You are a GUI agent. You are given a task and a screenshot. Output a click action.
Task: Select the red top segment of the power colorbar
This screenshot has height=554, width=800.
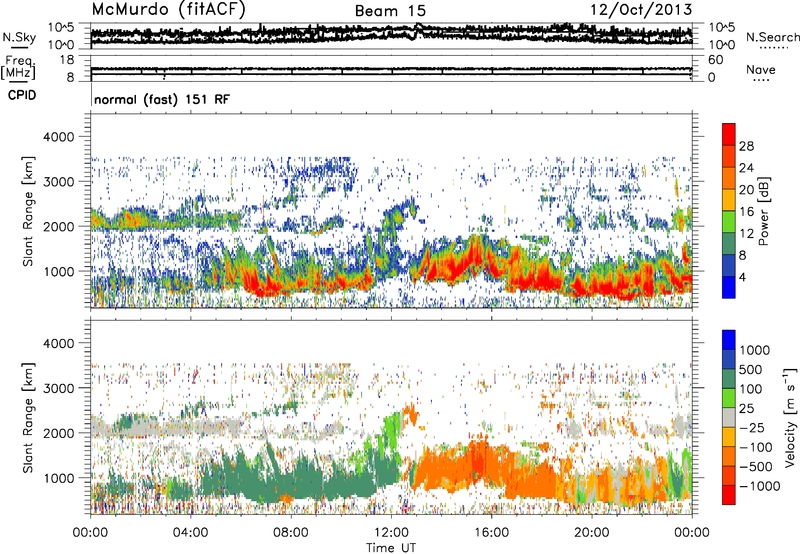(729, 134)
